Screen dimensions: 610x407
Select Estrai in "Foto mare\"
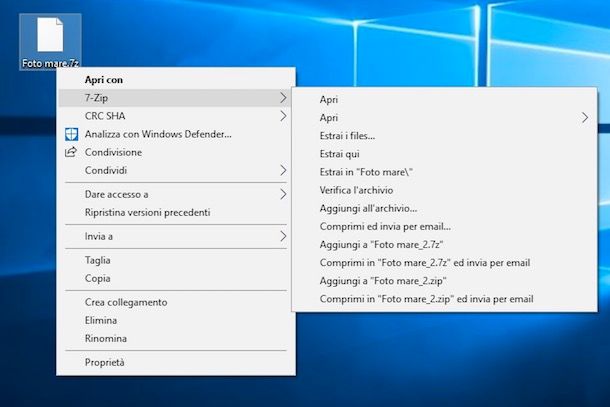point(444,172)
